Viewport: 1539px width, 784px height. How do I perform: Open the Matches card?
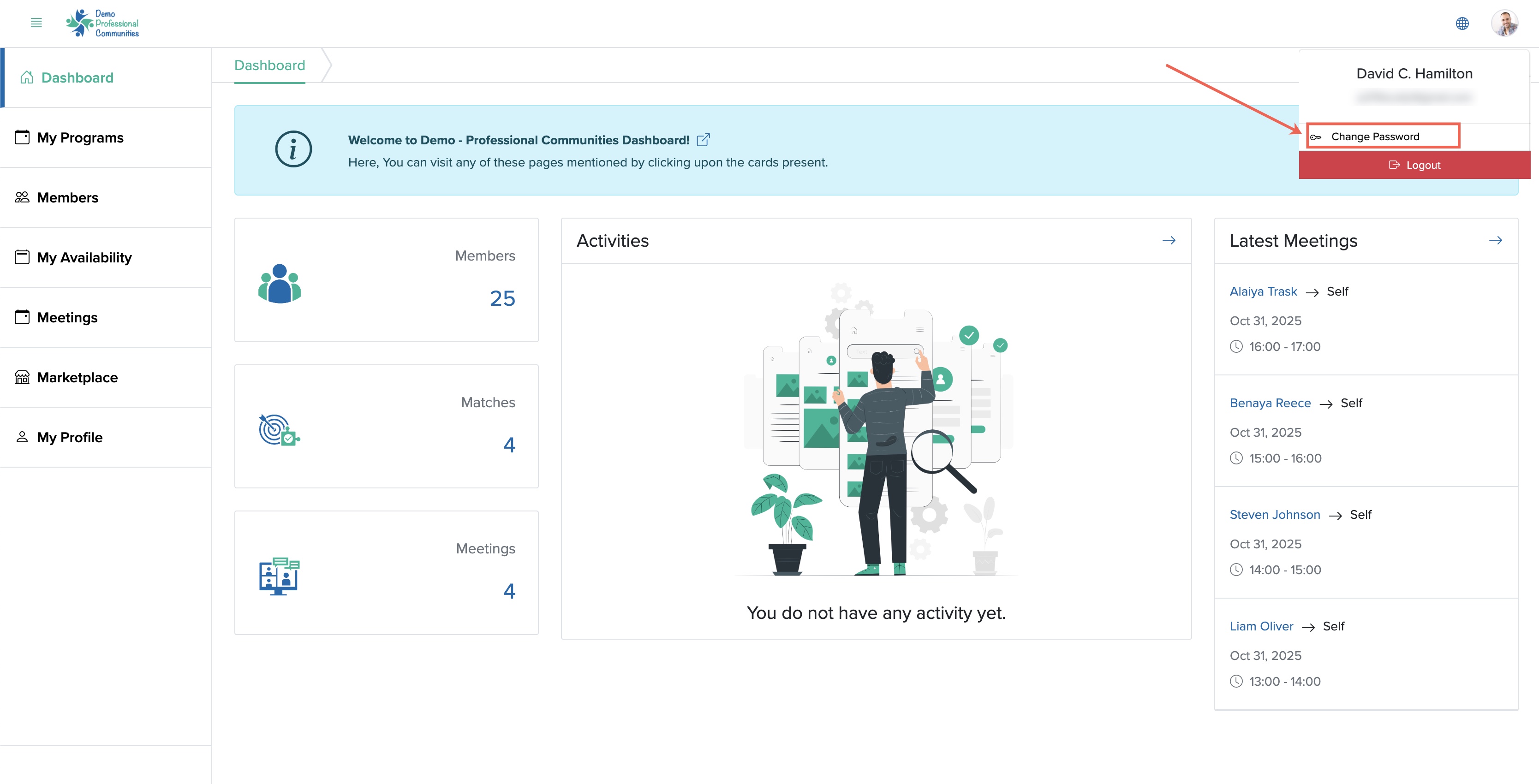387,426
